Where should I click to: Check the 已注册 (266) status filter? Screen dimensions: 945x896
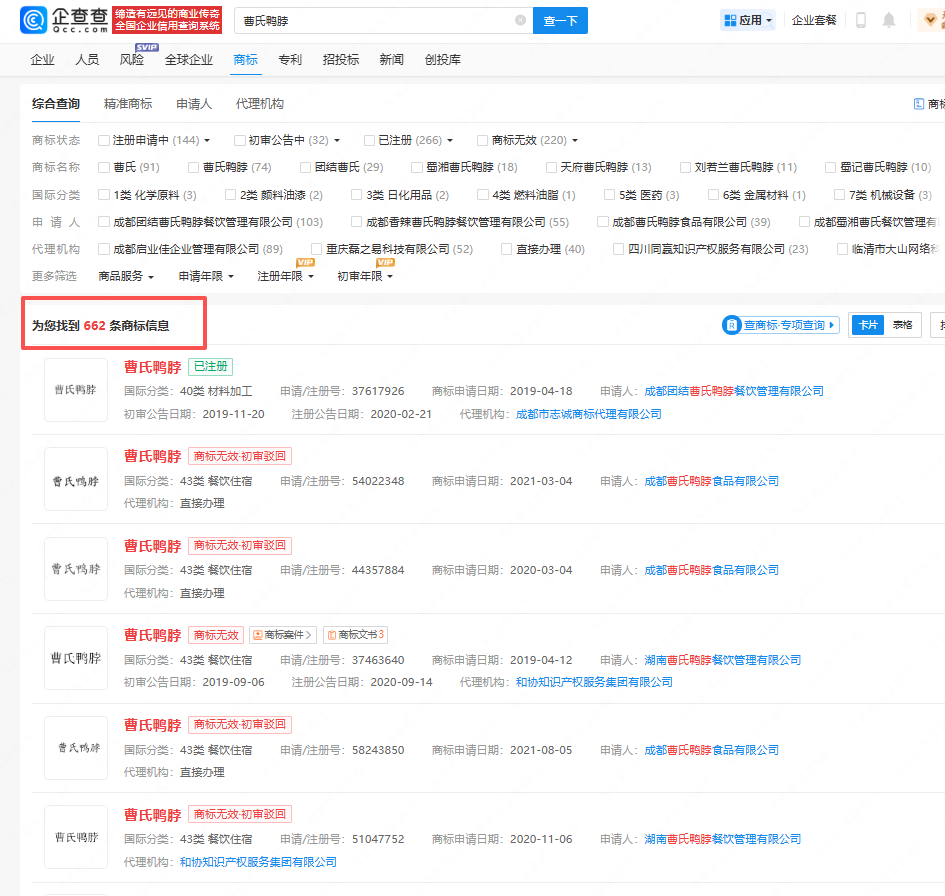tap(370, 141)
